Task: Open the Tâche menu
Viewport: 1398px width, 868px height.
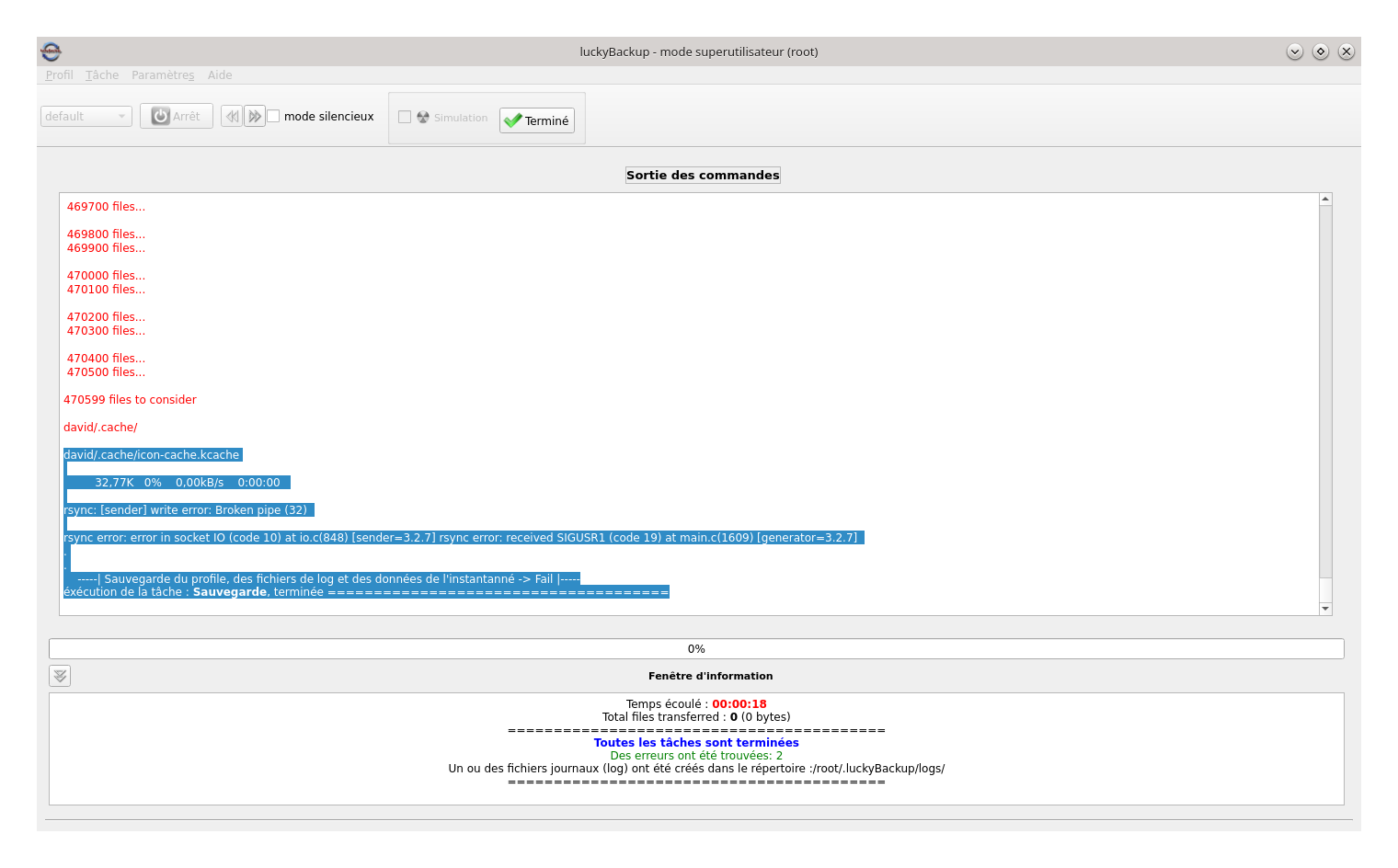Action: coord(102,75)
